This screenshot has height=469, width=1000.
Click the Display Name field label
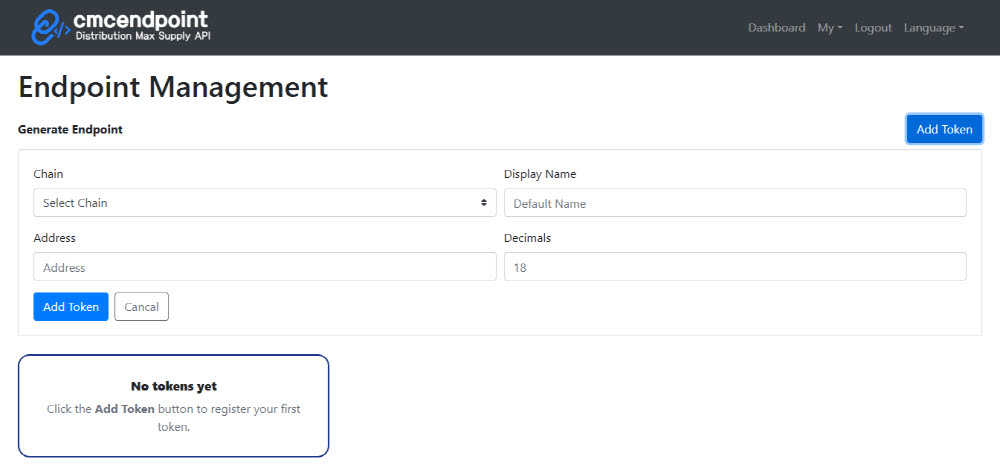540,174
